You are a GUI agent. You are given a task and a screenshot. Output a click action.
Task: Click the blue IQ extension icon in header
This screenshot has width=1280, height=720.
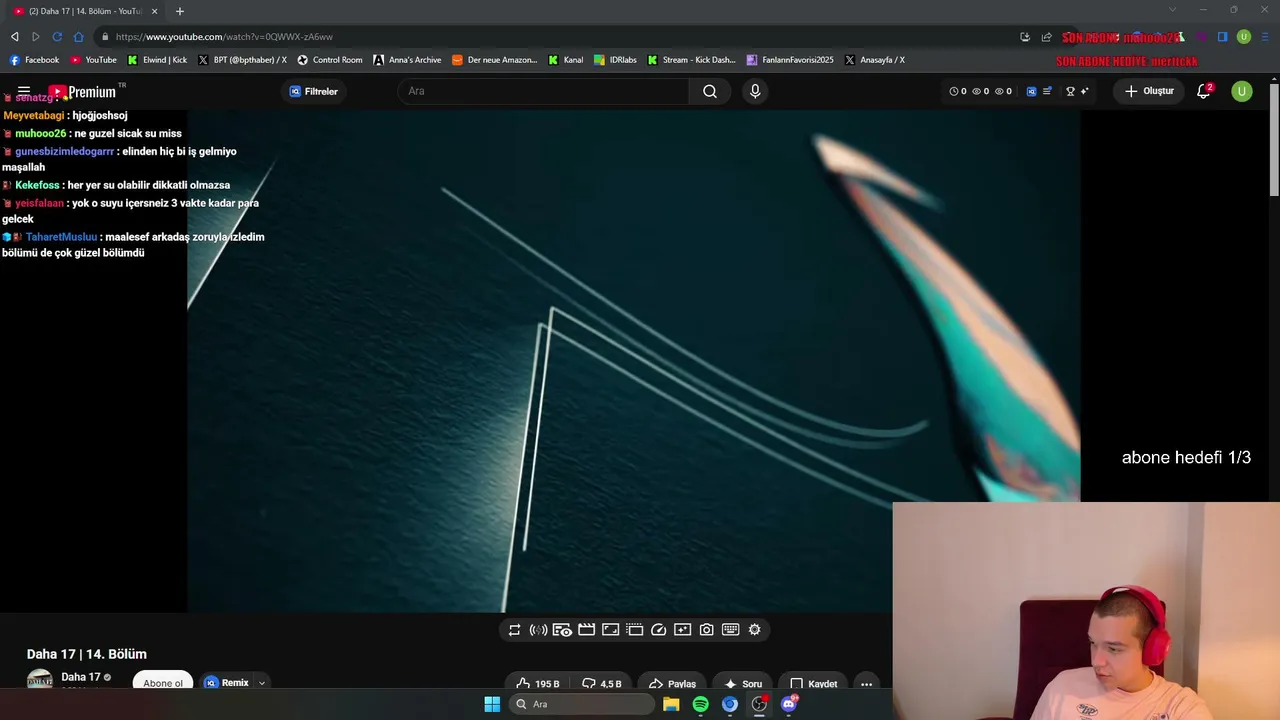pos(1032,91)
